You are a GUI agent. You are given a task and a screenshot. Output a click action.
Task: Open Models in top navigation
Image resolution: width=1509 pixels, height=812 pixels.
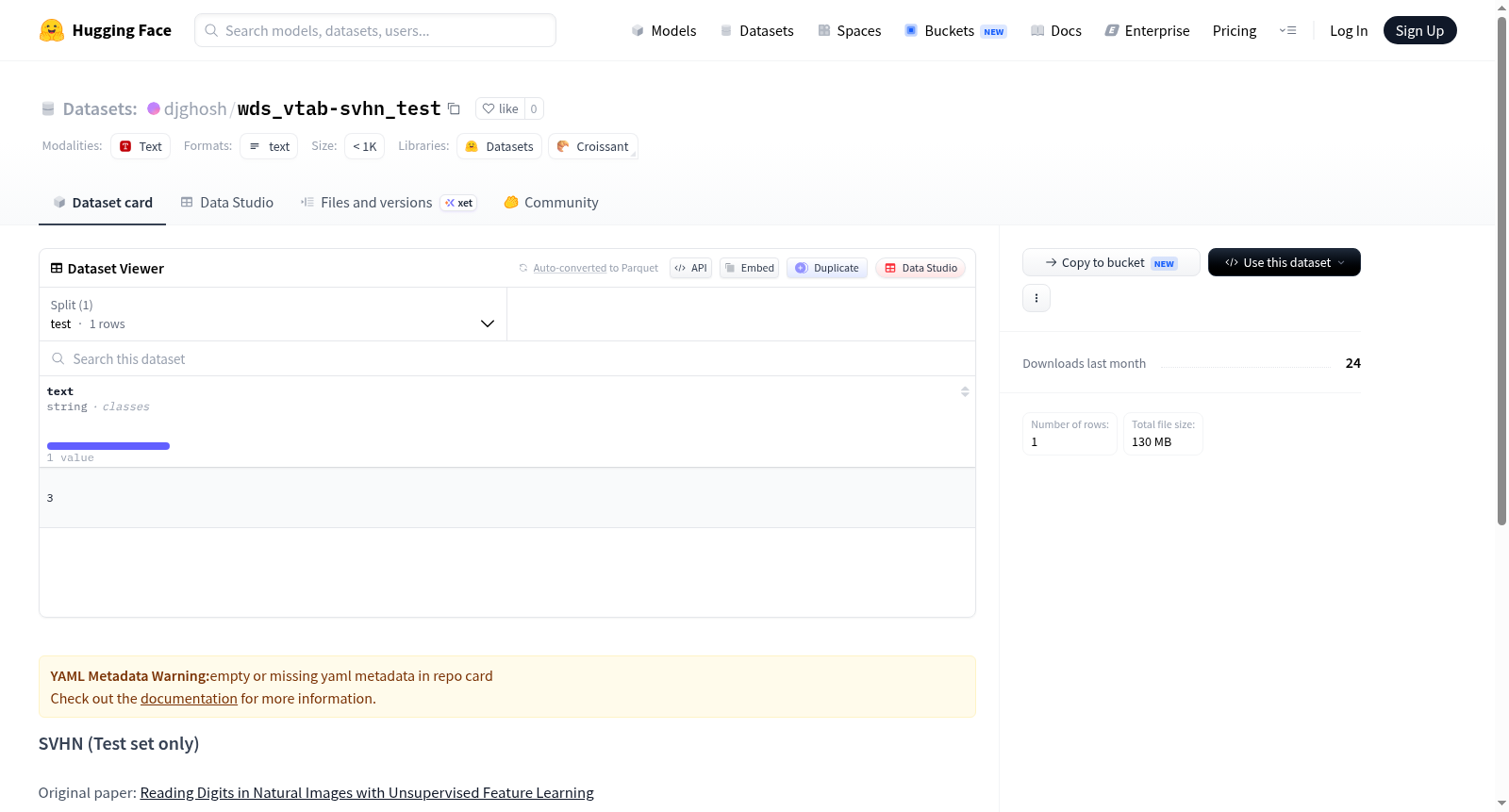[664, 30]
